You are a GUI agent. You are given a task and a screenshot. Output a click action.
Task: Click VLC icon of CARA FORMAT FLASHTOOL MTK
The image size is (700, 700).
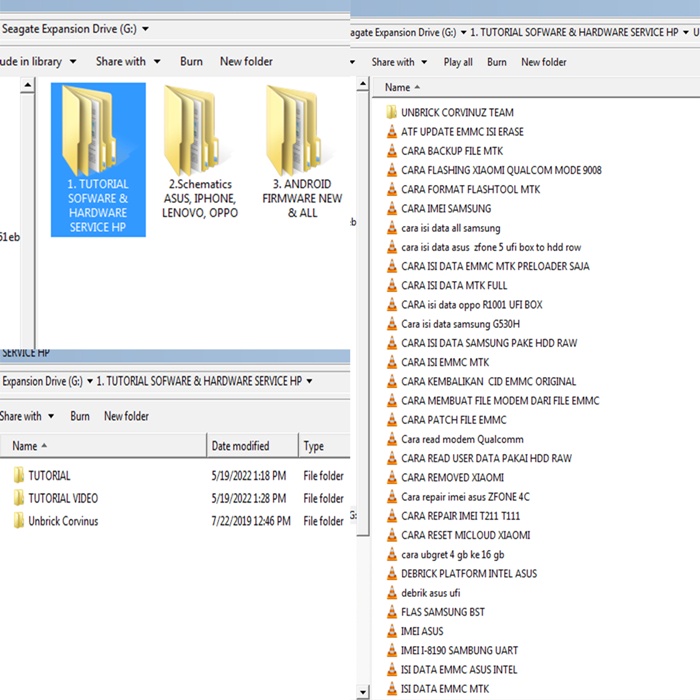pyautogui.click(x=392, y=189)
